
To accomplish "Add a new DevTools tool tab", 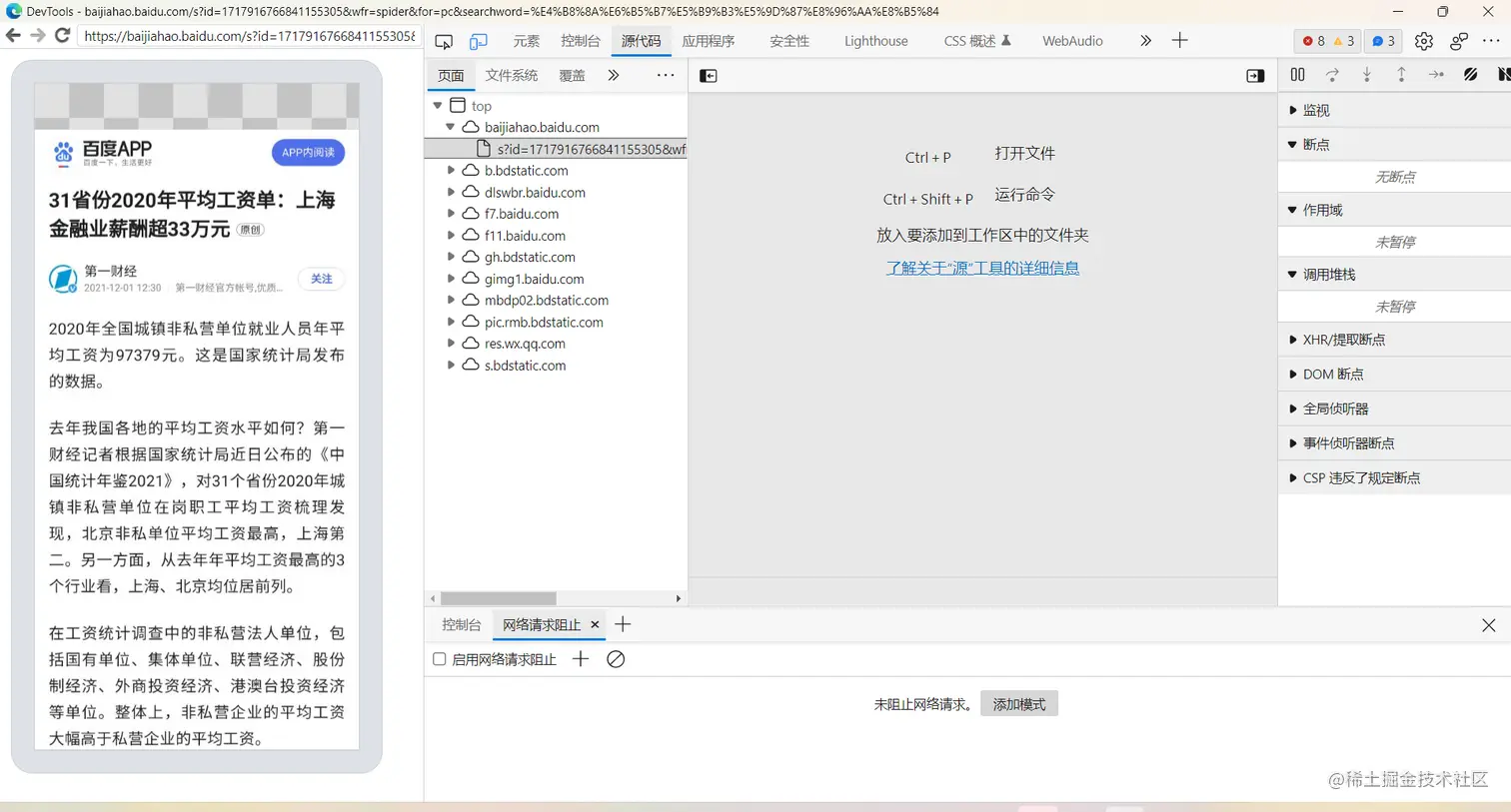I will [x=1179, y=41].
